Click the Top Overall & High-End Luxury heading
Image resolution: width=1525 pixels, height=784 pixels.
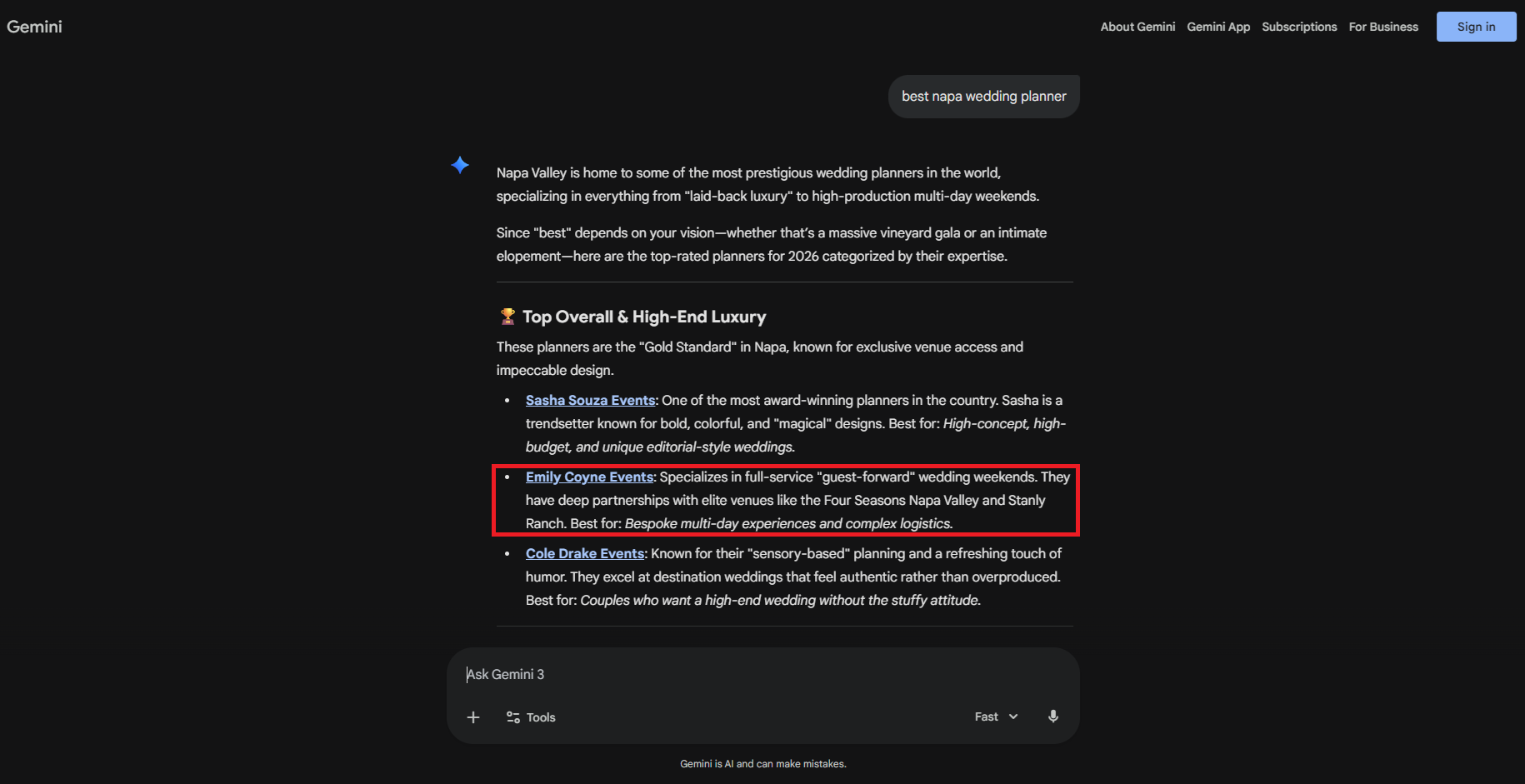pos(644,317)
